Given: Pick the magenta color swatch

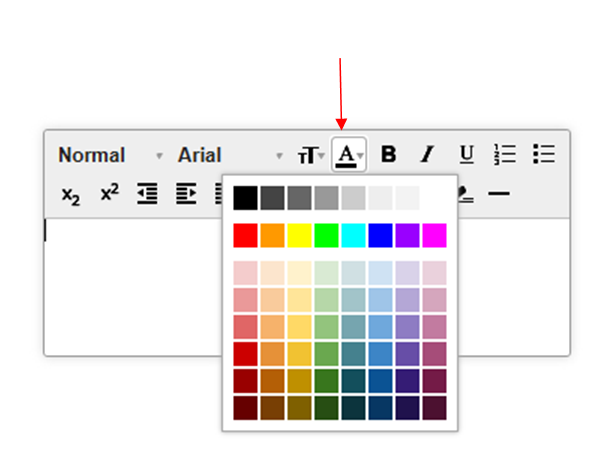Looking at the screenshot, I should click(434, 235).
